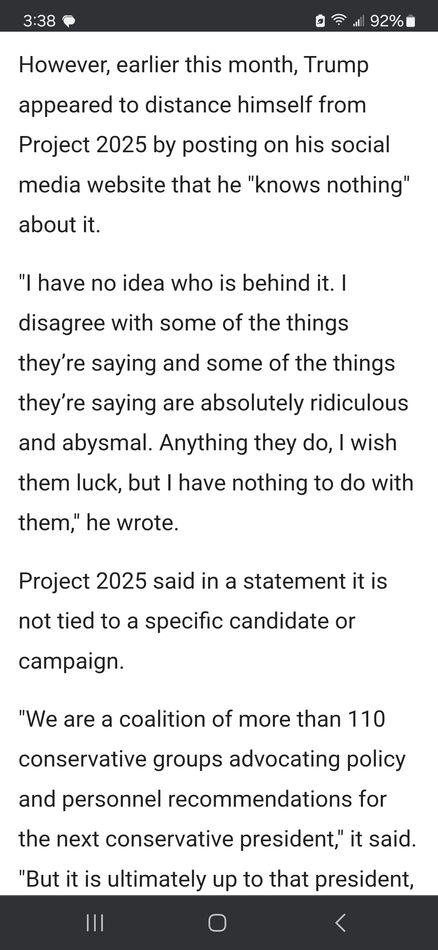438x950 pixels.
Task: Tap "But it is ultimately up to that president"
Action: pyautogui.click(x=216, y=878)
